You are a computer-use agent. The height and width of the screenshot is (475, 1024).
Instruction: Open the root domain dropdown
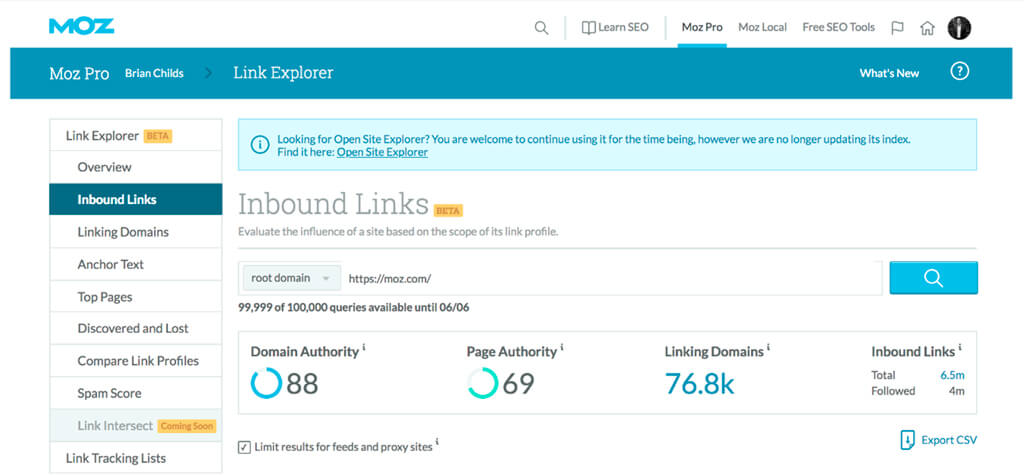(x=291, y=278)
